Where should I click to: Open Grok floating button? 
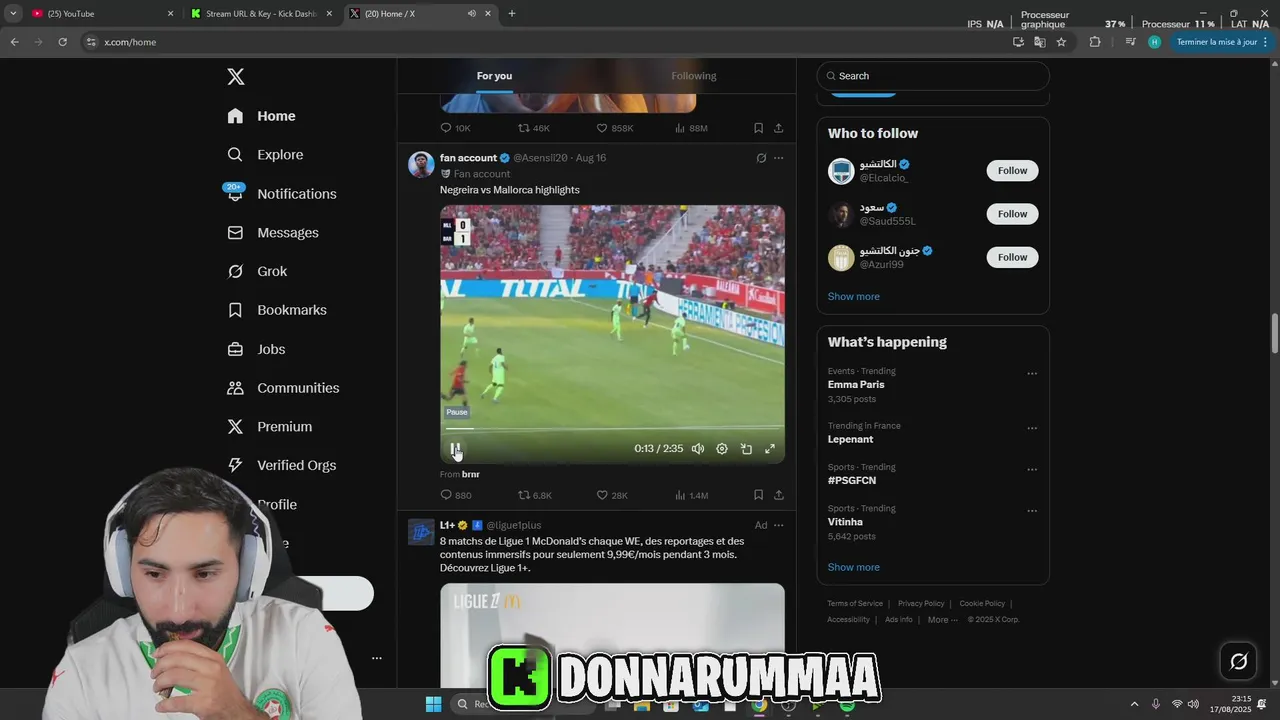click(1238, 661)
